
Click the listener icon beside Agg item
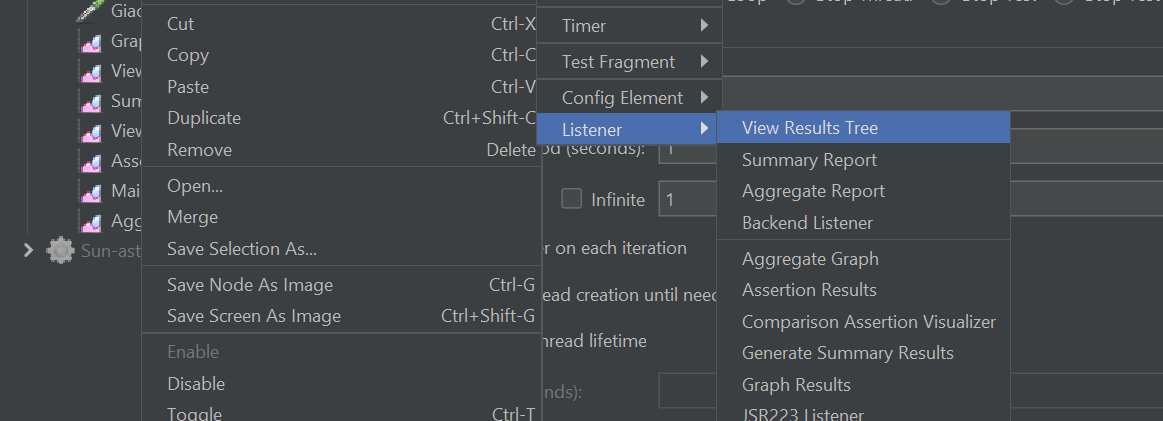click(91, 222)
